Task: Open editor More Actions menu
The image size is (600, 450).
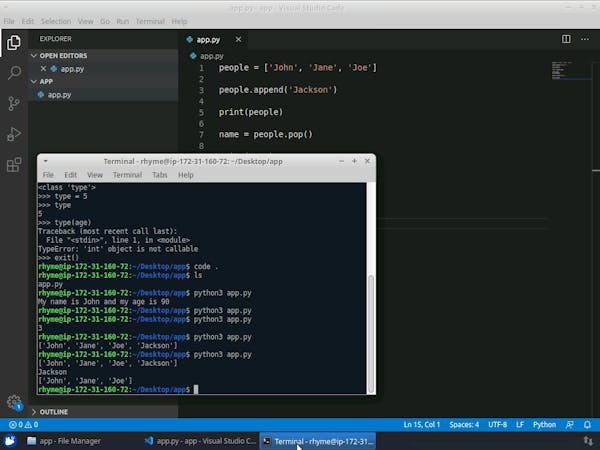Action: tap(585, 39)
